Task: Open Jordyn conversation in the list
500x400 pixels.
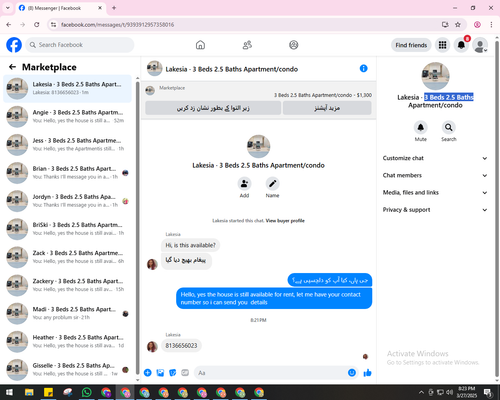Action: 67,201
